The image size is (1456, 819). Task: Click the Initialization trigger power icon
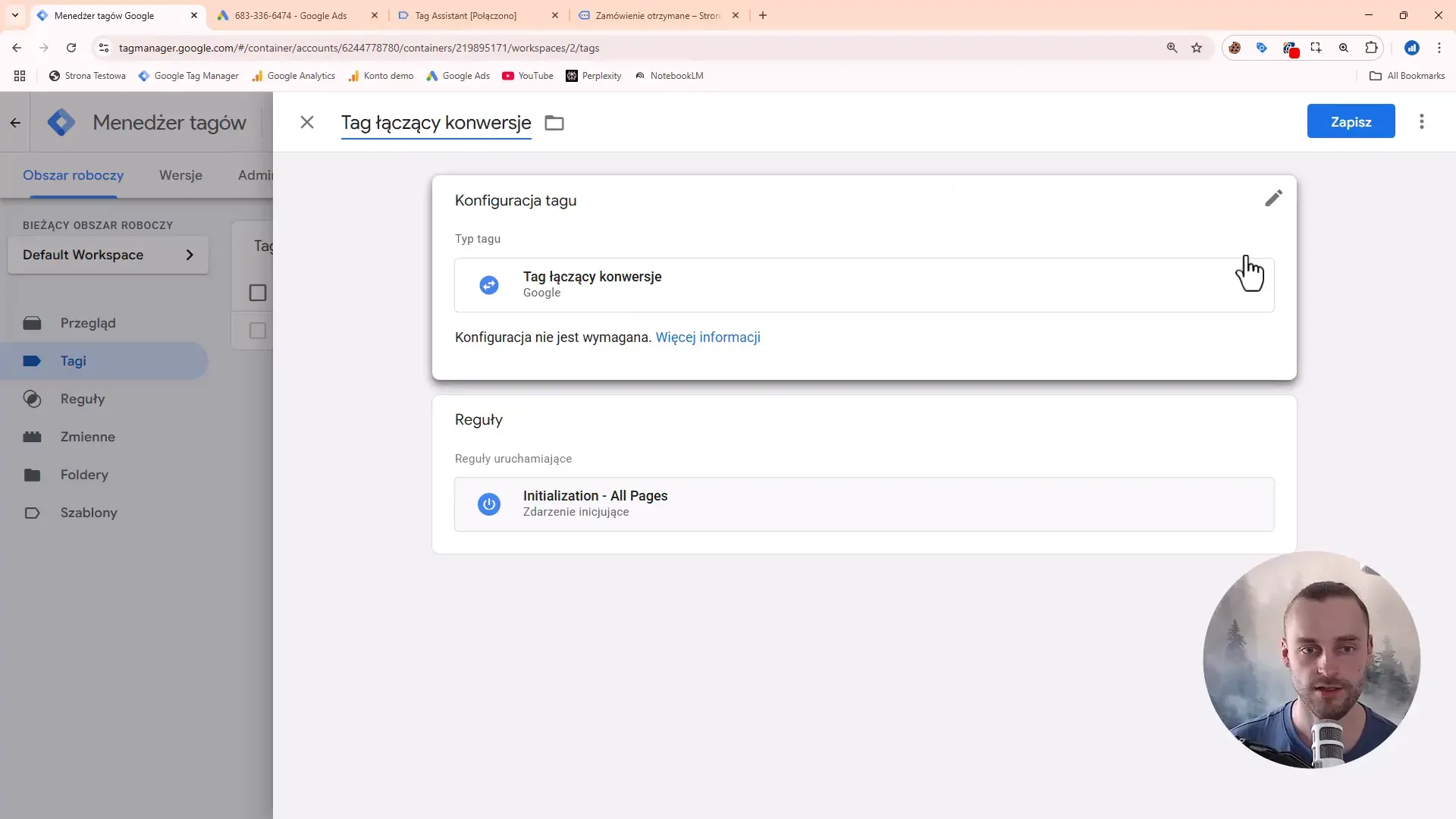pyautogui.click(x=489, y=504)
